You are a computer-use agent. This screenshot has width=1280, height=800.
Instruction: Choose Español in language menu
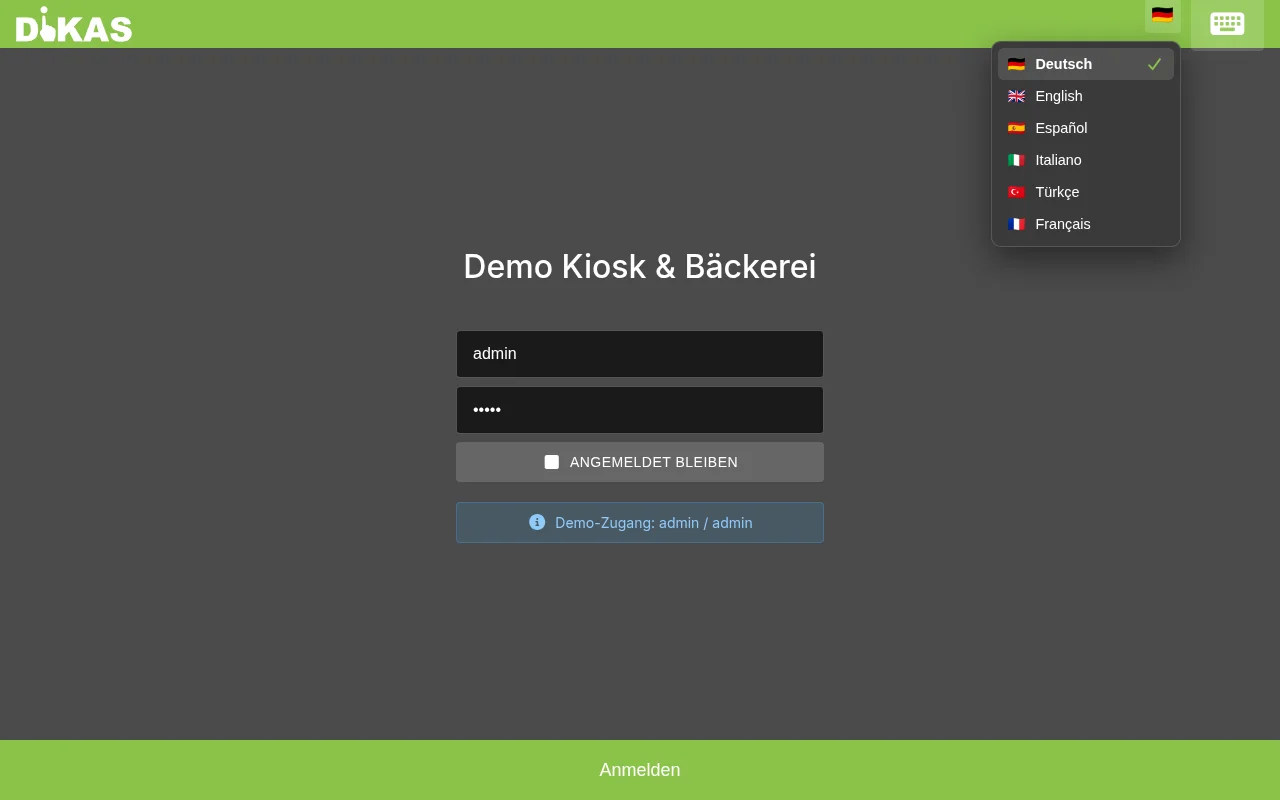coord(1085,128)
